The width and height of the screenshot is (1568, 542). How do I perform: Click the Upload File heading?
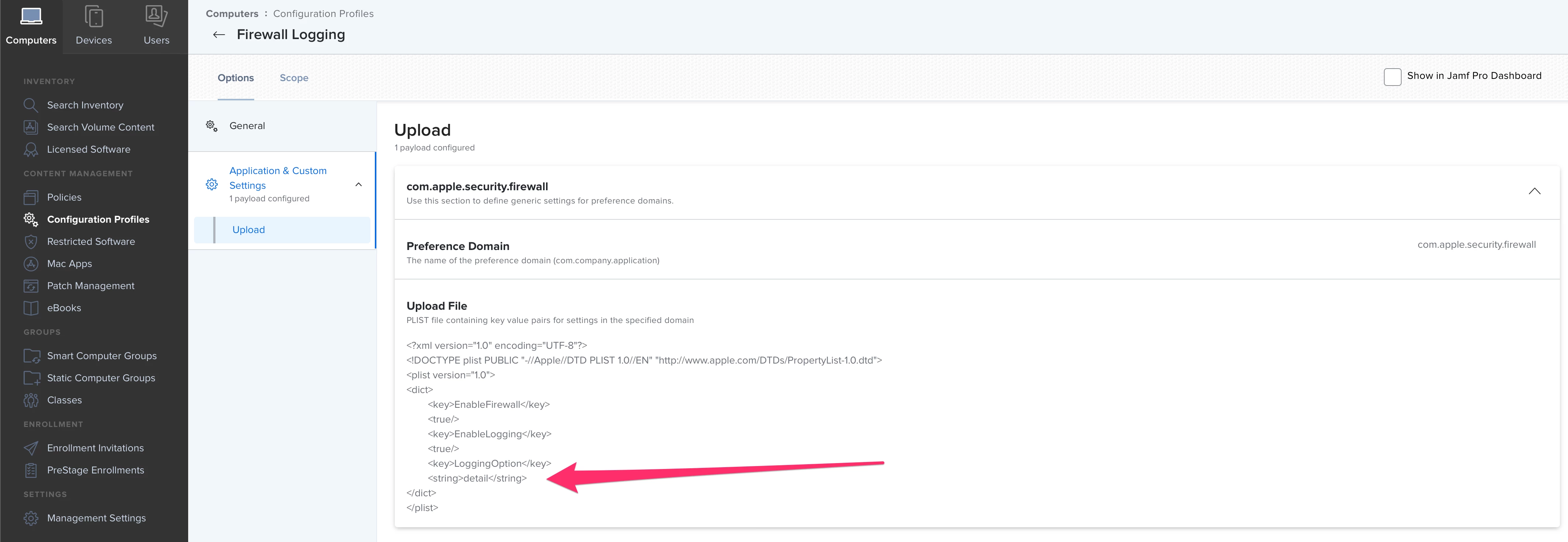436,306
